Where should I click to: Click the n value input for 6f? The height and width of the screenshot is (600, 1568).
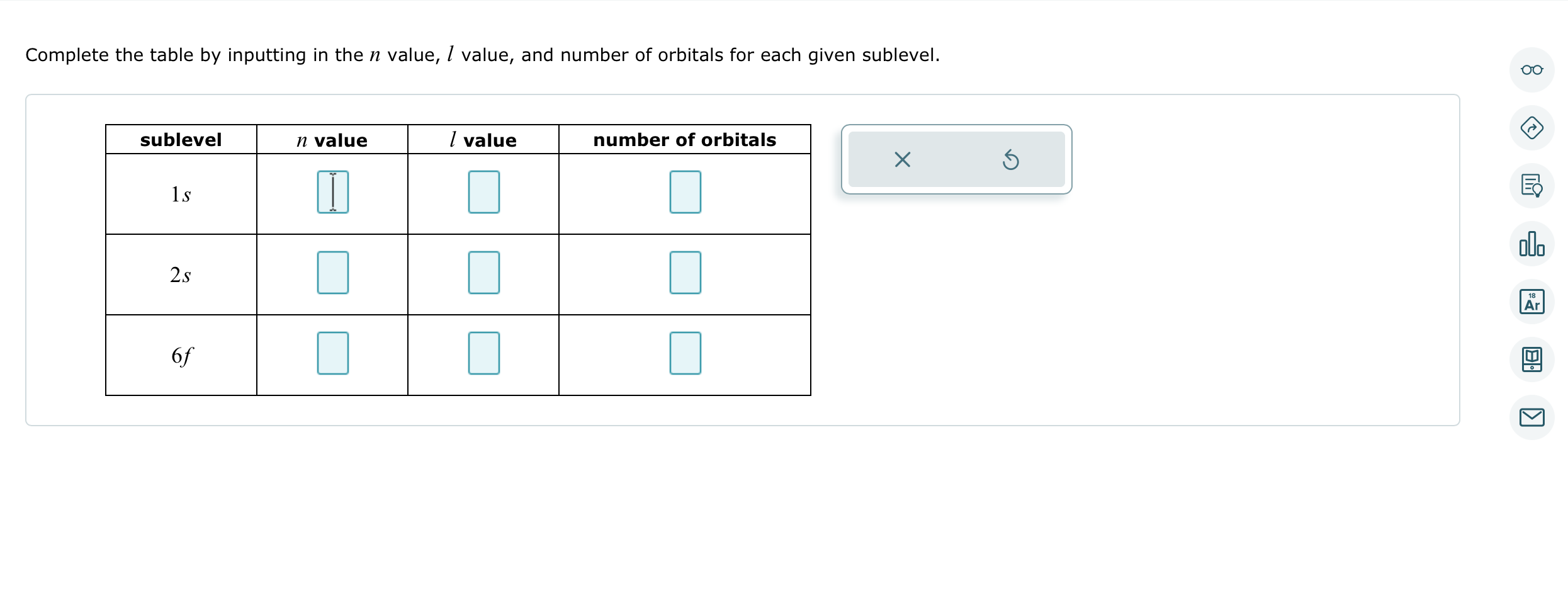332,353
